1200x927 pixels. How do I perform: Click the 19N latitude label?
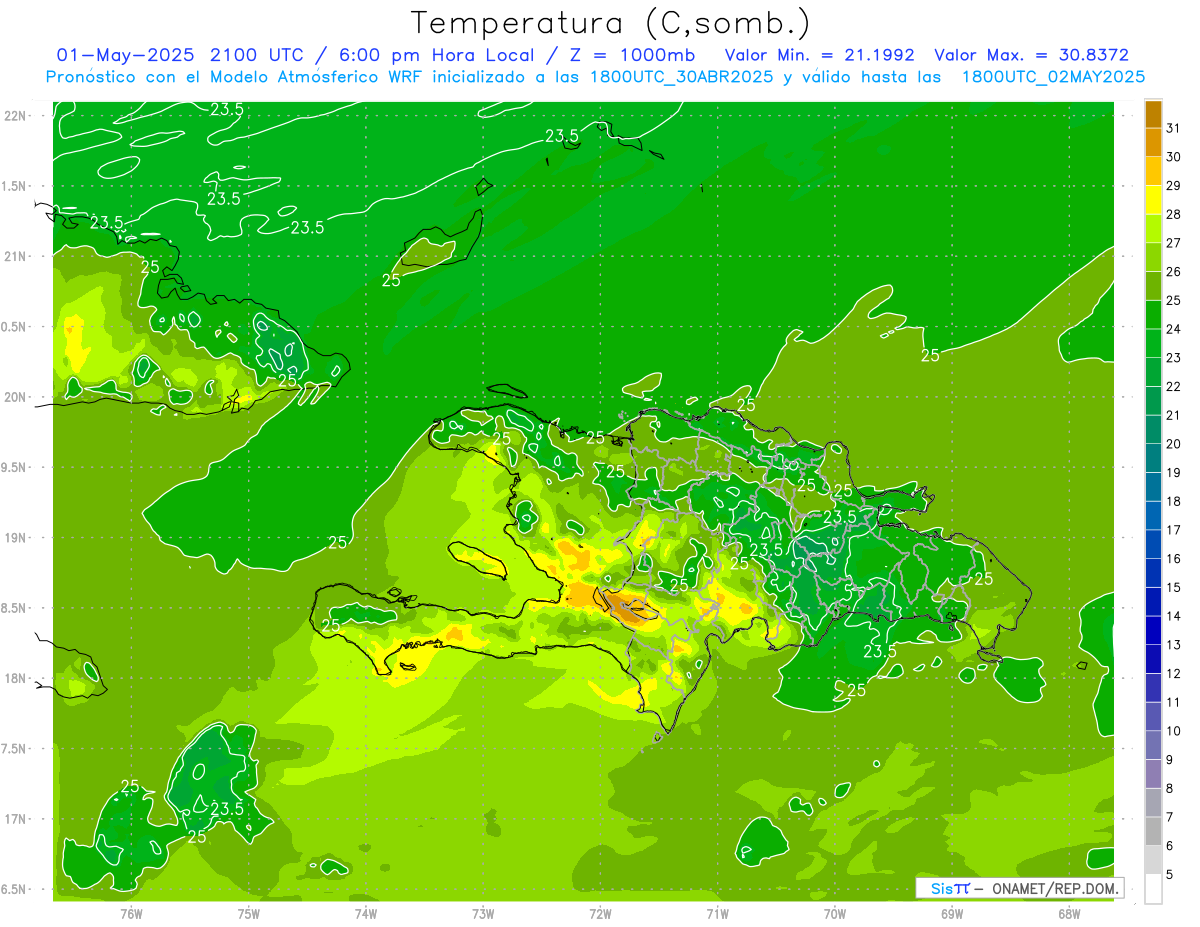point(16,538)
